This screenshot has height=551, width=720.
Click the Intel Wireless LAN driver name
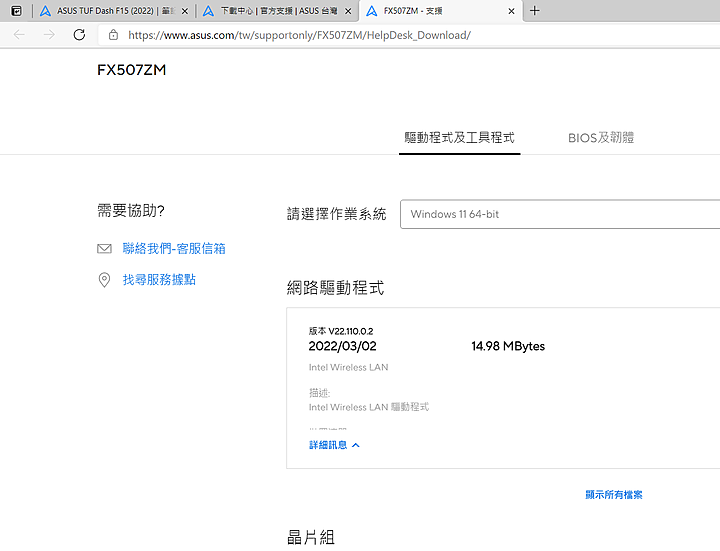[349, 367]
